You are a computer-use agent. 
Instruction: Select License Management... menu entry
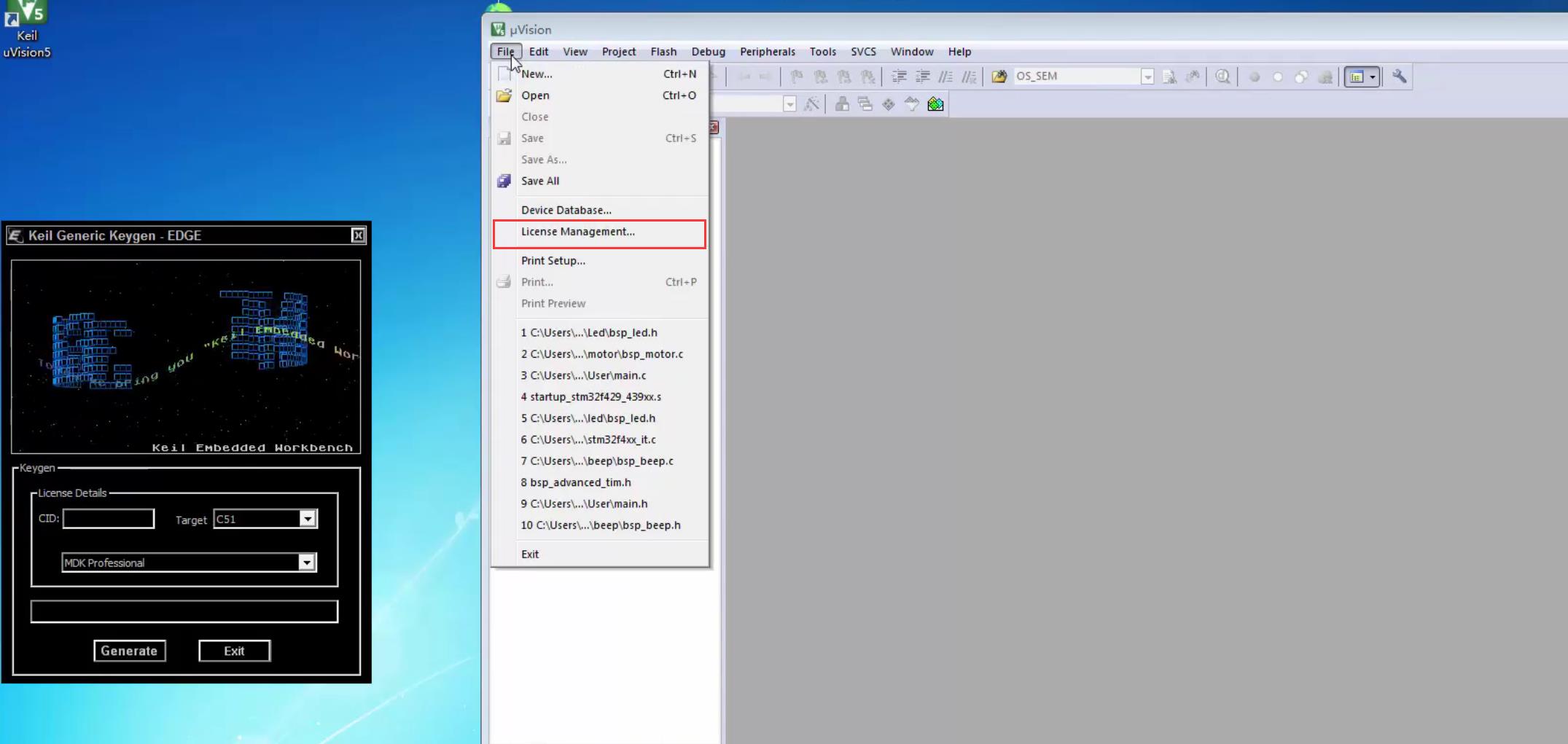599,232
